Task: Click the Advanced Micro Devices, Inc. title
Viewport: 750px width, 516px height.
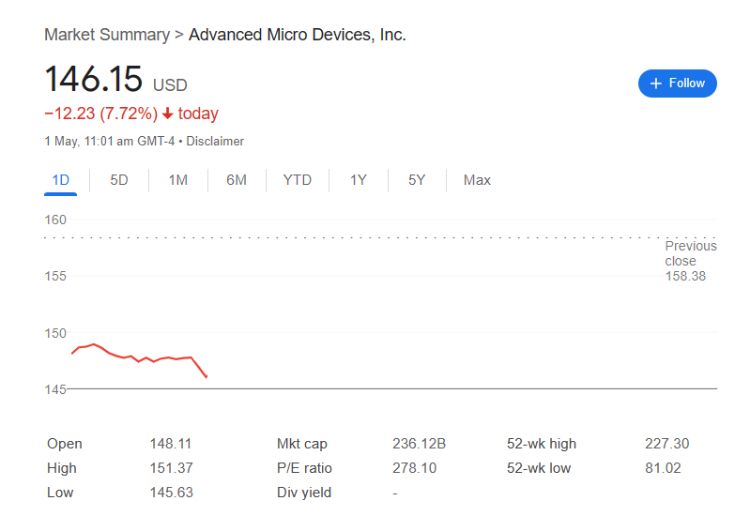Action: (x=297, y=35)
